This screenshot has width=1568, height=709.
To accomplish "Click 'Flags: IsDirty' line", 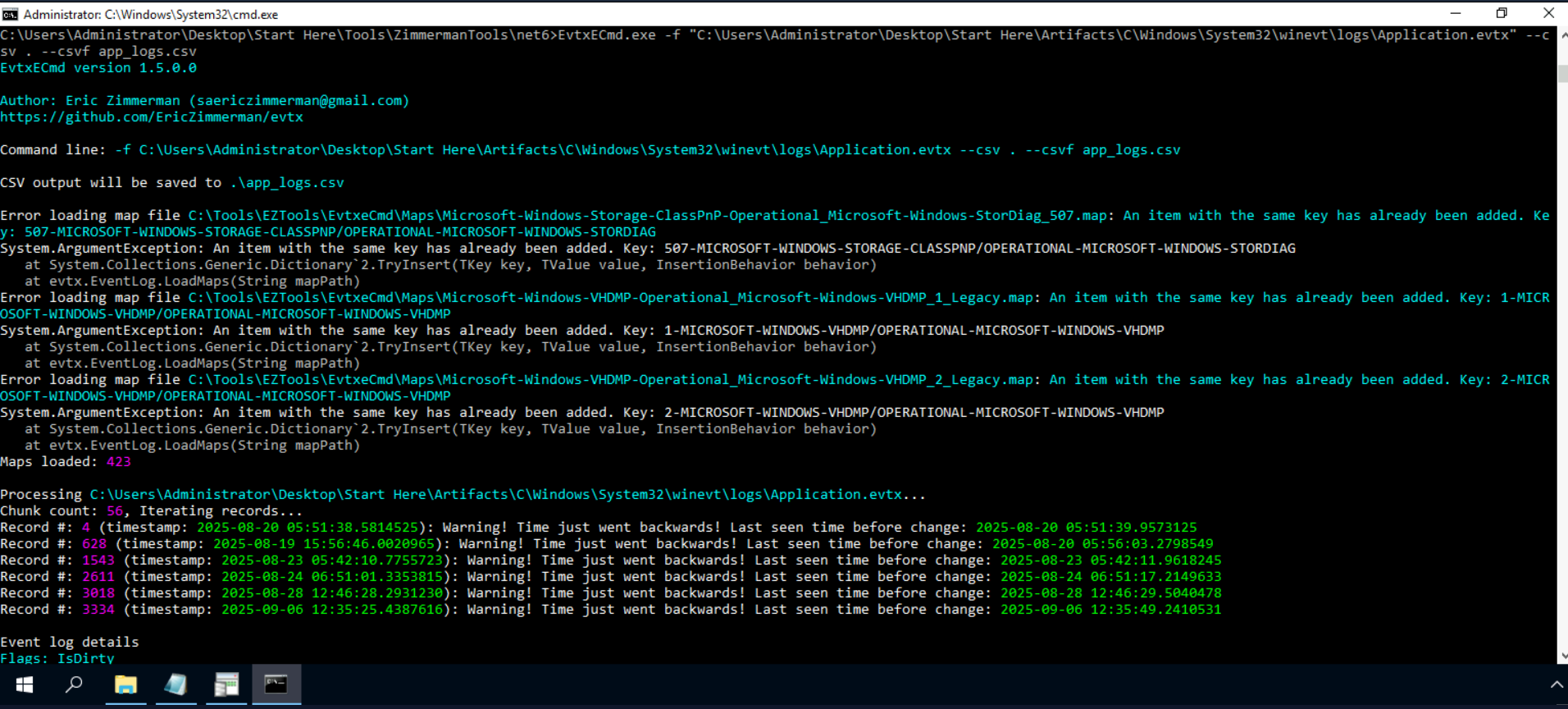I will click(57, 658).
